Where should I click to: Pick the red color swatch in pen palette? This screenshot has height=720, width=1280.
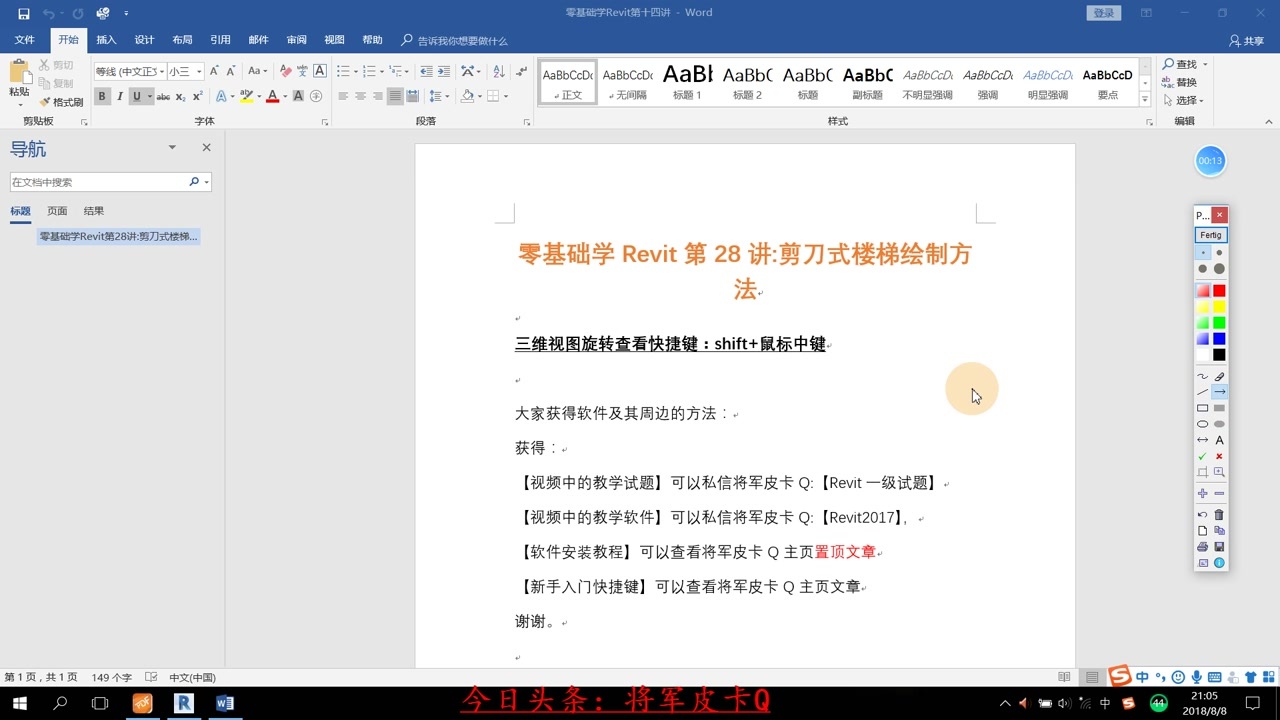[x=1219, y=291]
